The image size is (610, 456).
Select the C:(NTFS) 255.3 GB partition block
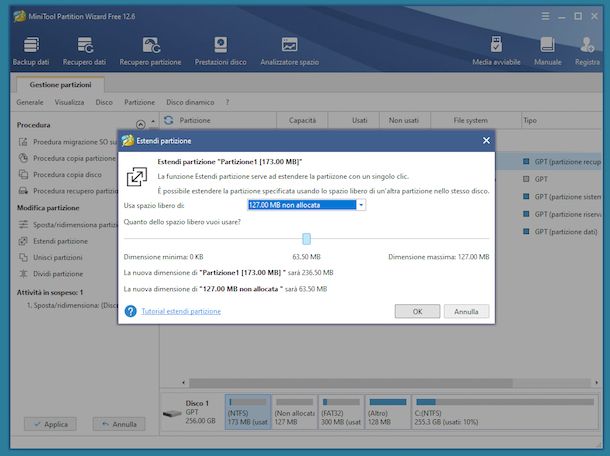click(x=505, y=412)
